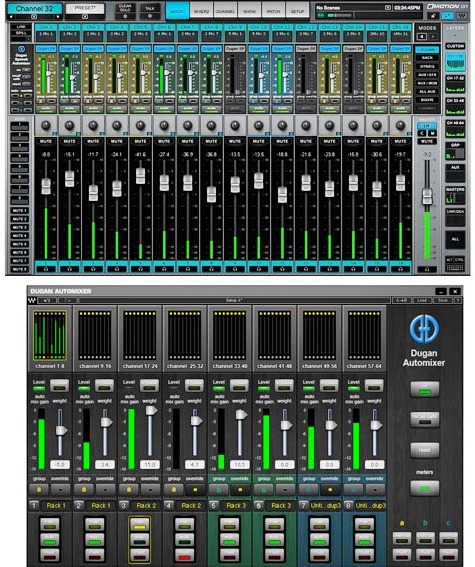Click next channel arrow beside Channel 32
The image size is (475, 567).
coord(57,17)
